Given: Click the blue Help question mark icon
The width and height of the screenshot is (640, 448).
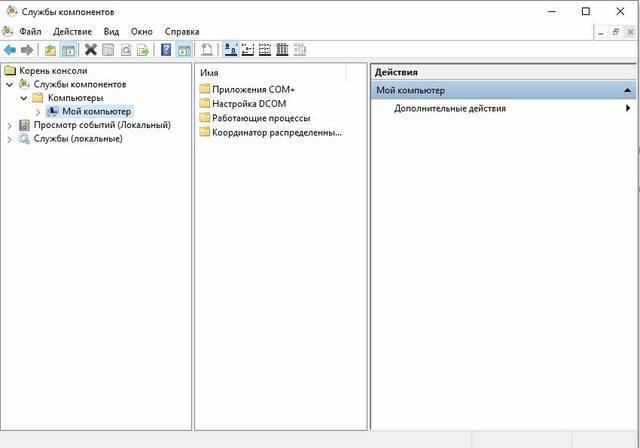Looking at the screenshot, I should pos(166,50).
